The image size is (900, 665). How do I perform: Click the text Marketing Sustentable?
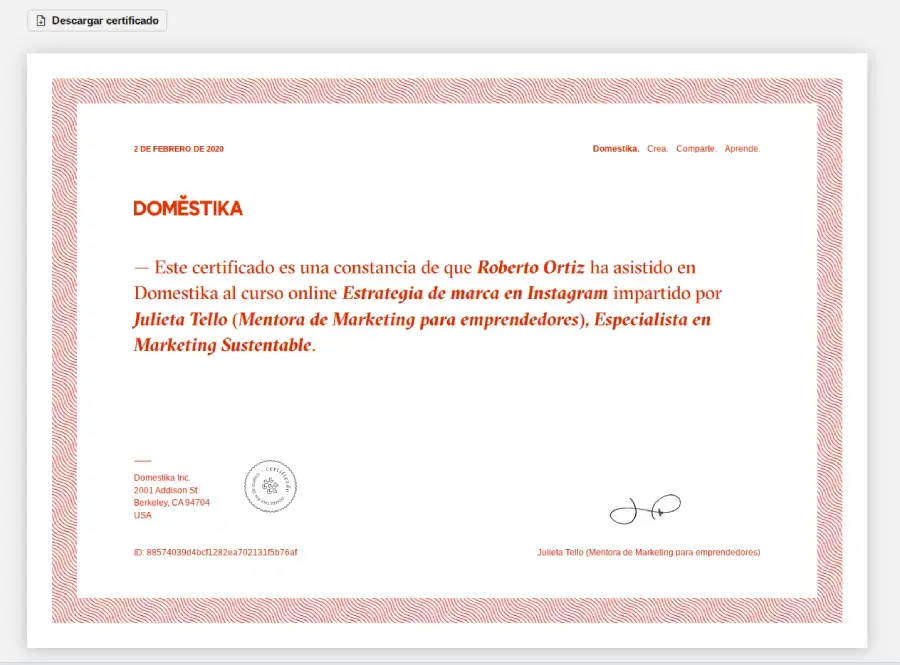[x=223, y=345]
